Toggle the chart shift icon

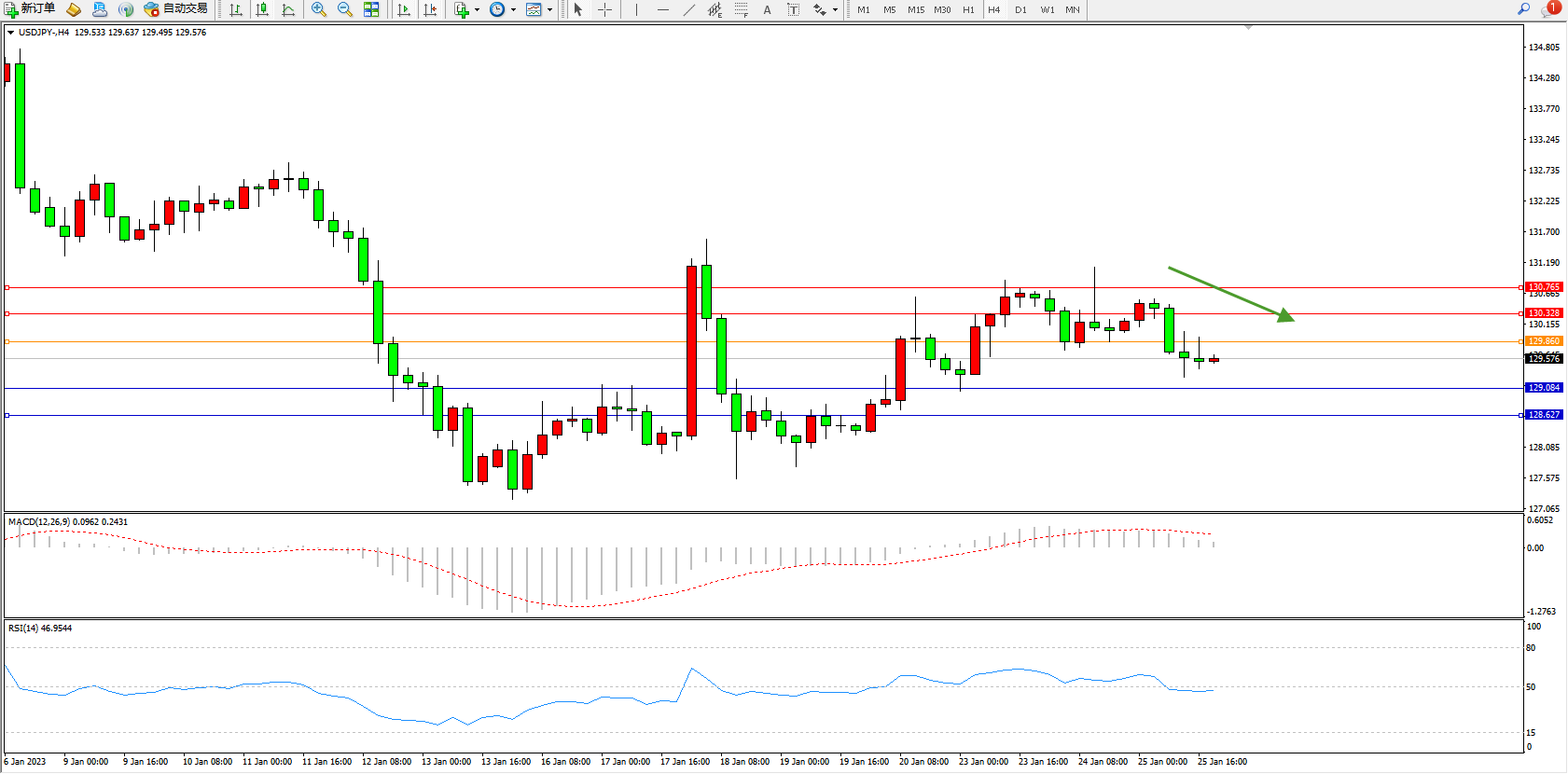click(430, 9)
